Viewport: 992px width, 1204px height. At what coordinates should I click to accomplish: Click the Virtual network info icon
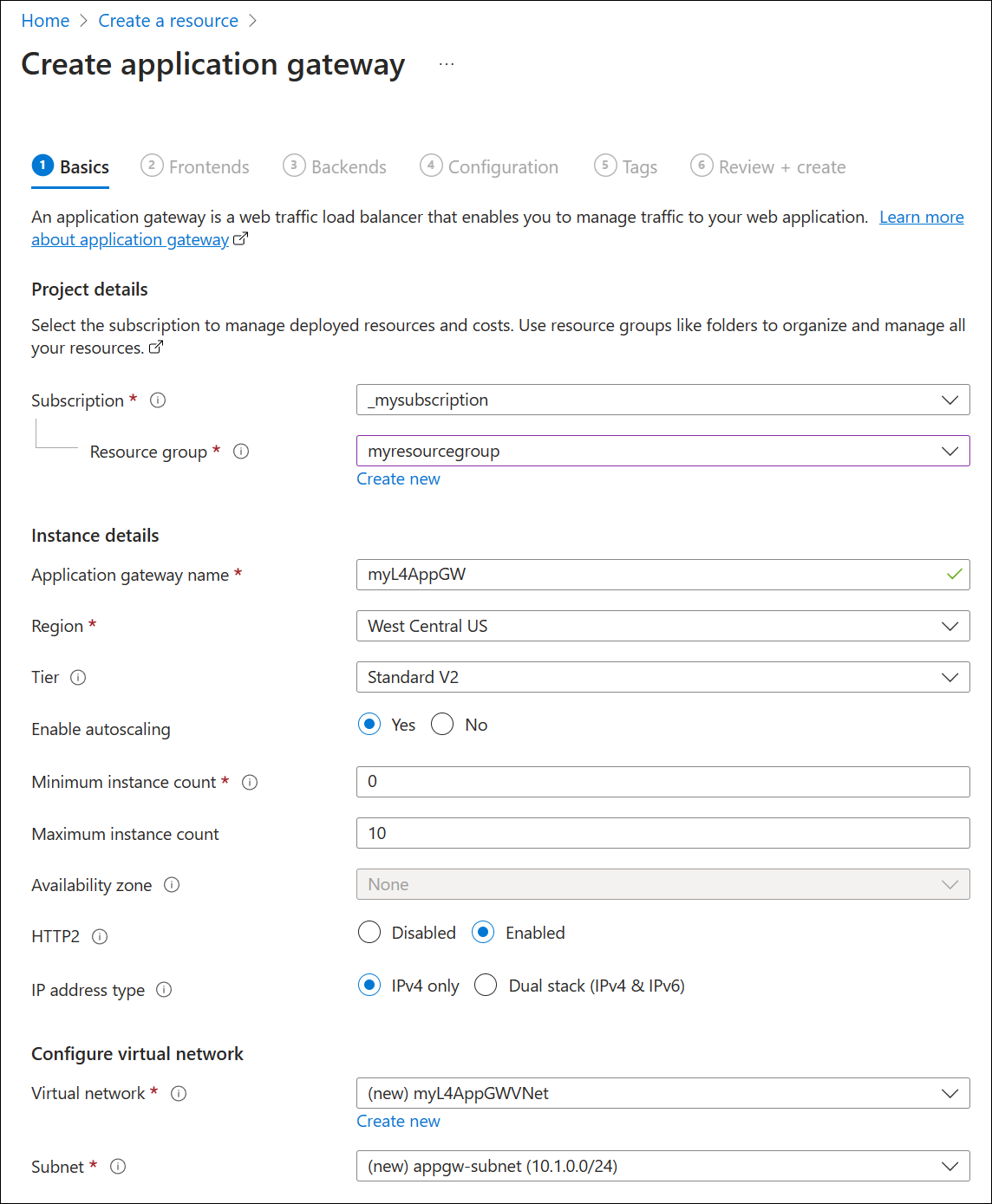179,1093
